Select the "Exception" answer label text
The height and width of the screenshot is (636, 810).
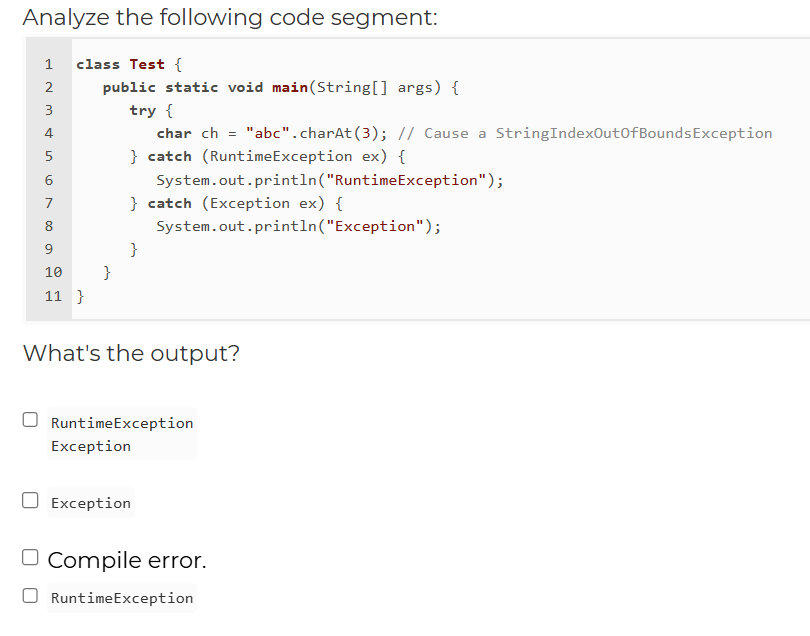tap(90, 503)
